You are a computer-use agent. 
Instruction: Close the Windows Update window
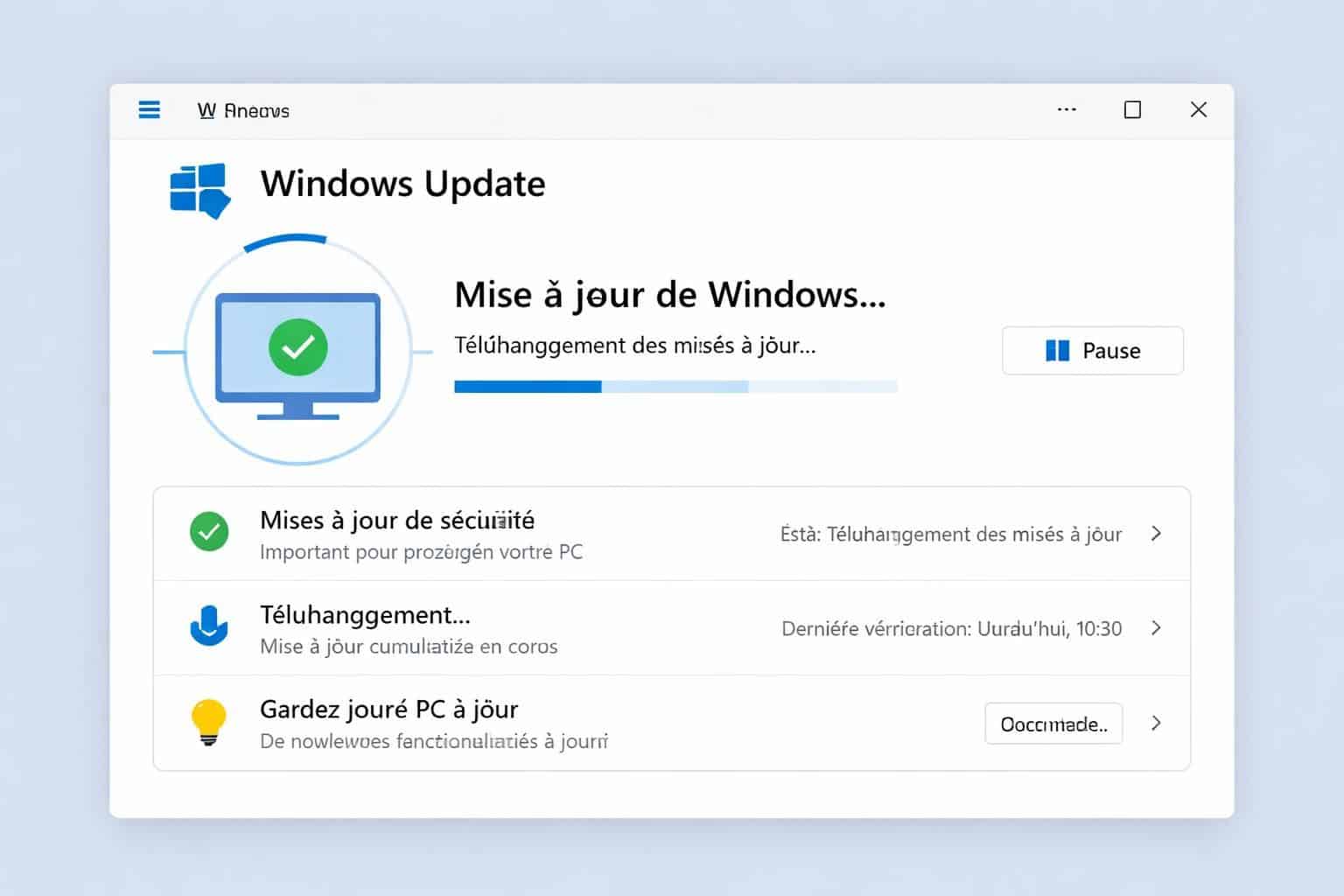click(1199, 109)
